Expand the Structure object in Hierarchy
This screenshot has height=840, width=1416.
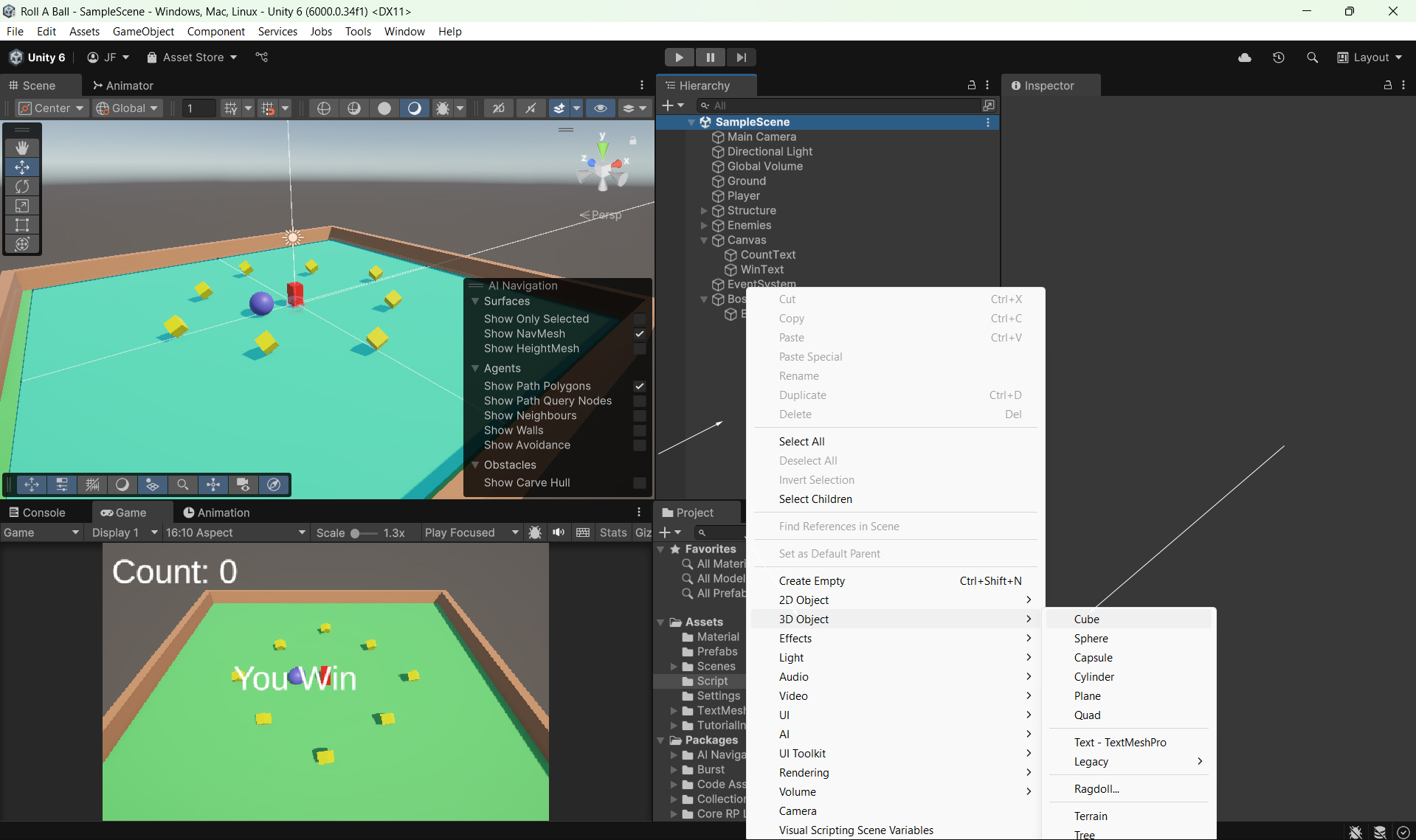point(704,211)
